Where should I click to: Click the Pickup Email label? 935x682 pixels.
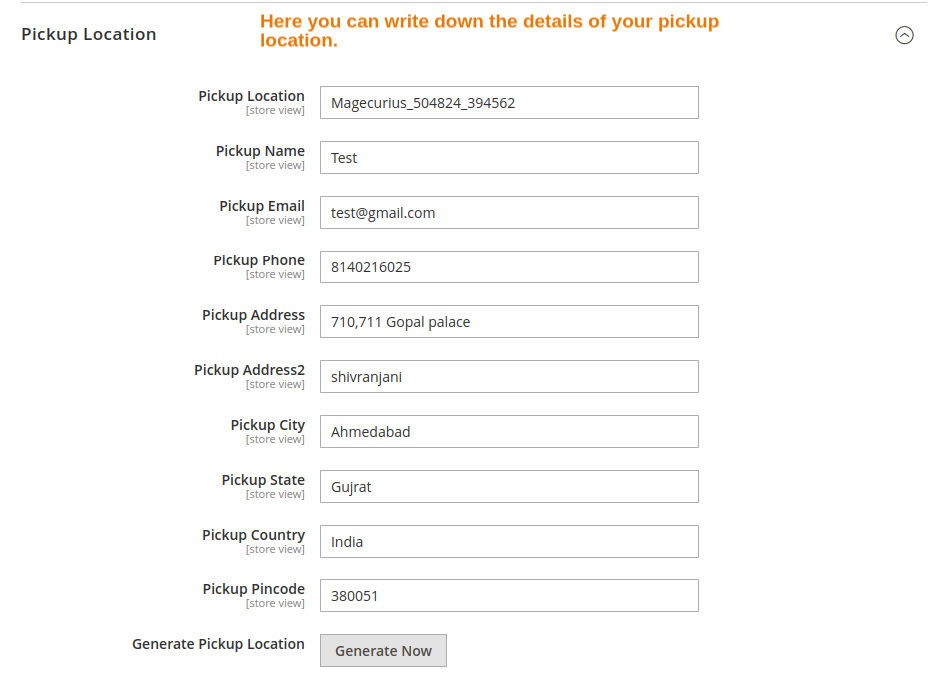pos(262,206)
